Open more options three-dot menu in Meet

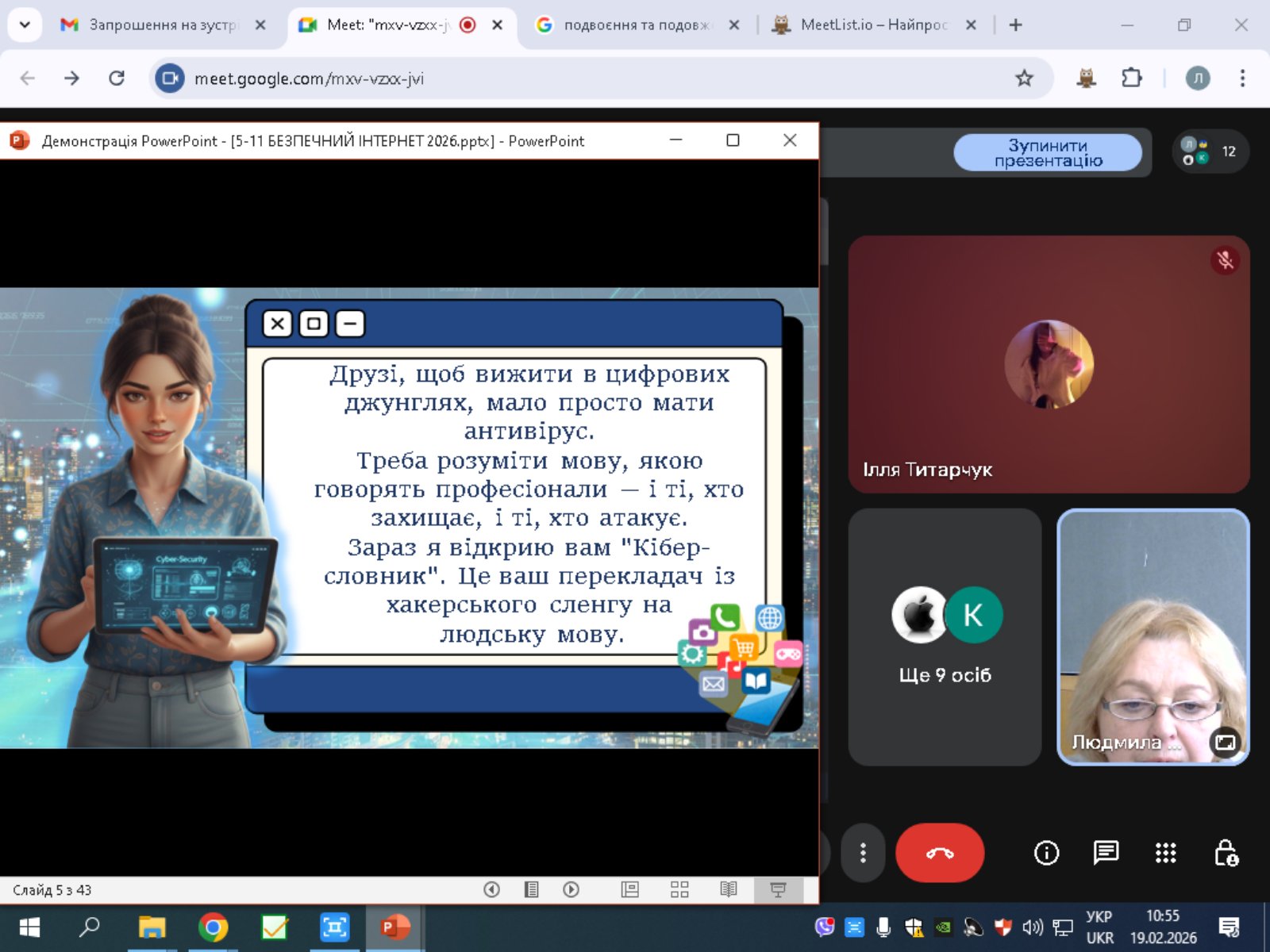tap(863, 853)
